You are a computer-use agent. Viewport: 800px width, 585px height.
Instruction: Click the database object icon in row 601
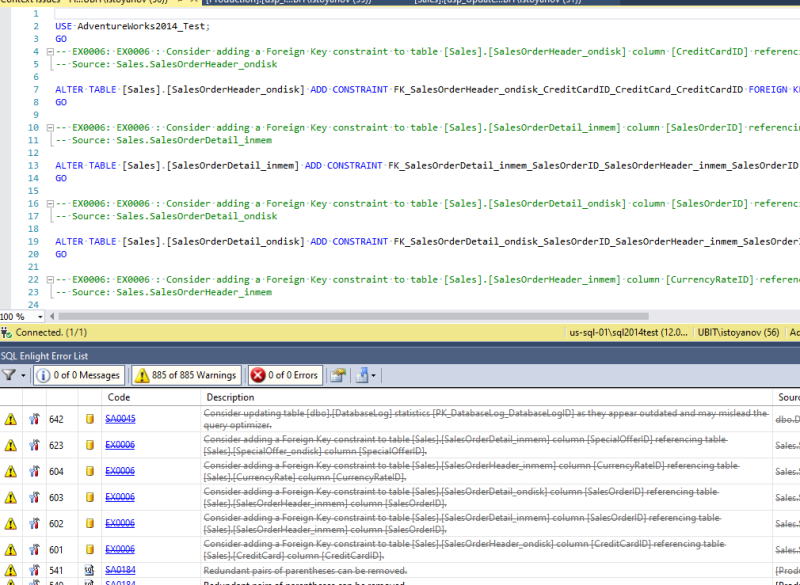coord(90,550)
